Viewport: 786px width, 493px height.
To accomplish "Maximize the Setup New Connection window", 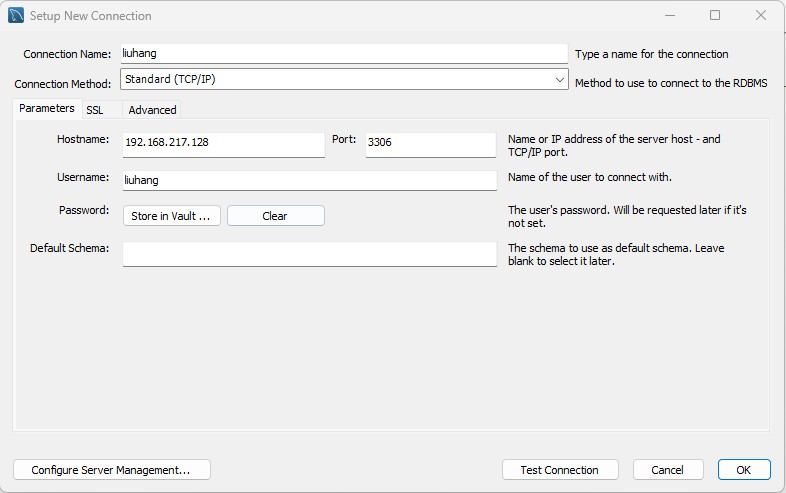I will coord(715,16).
